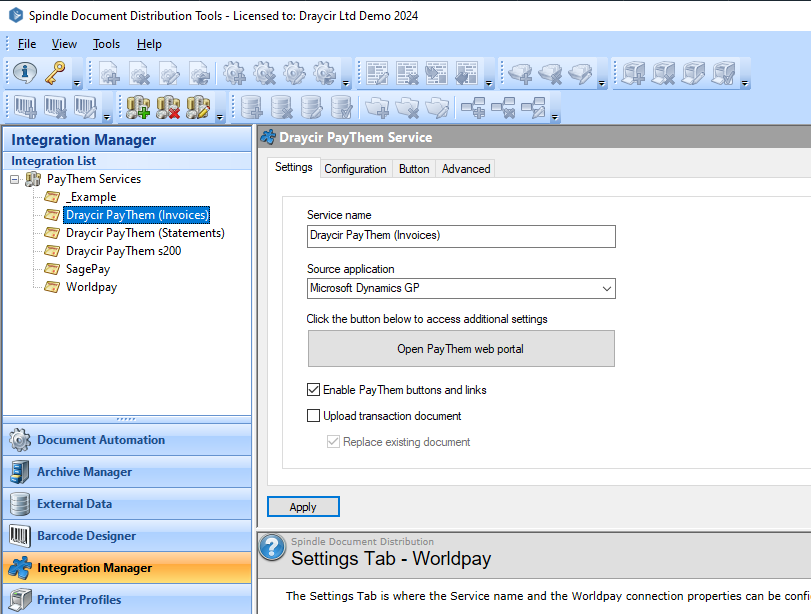This screenshot has width=811, height=614.
Task: Click the import template arrow icon
Action: tap(437, 73)
